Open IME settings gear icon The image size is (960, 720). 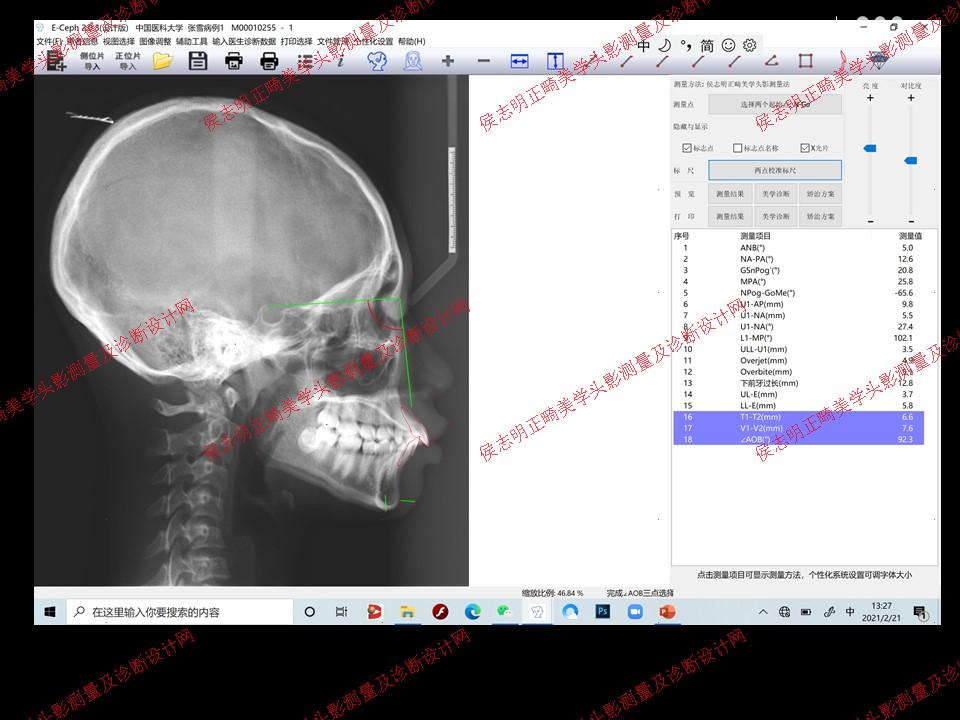tap(750, 45)
